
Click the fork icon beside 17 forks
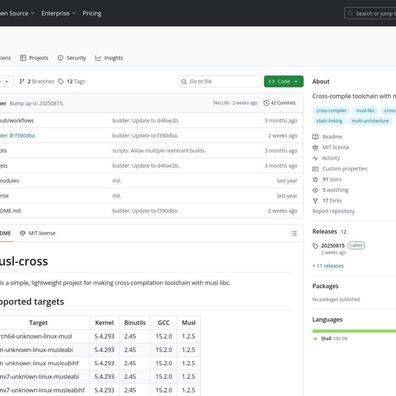pos(315,201)
